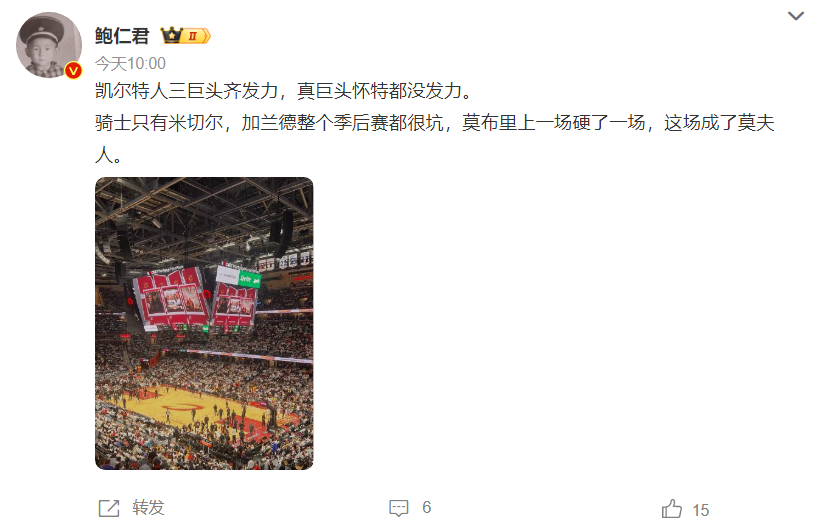Click the red jumbotron scoreboard in photo
Image resolution: width=818 pixels, height=524 pixels.
pos(196,300)
